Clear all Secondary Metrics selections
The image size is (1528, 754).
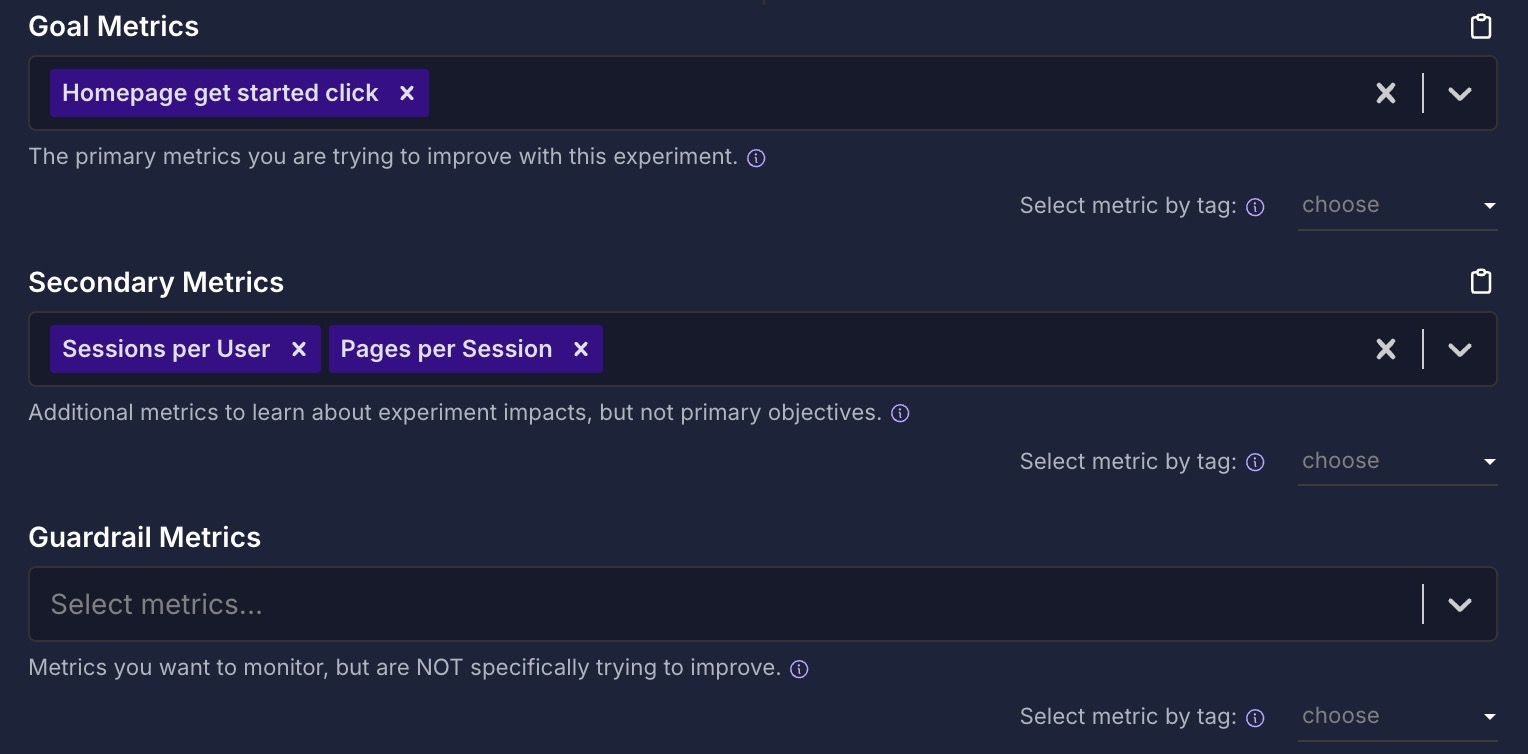[1385, 349]
